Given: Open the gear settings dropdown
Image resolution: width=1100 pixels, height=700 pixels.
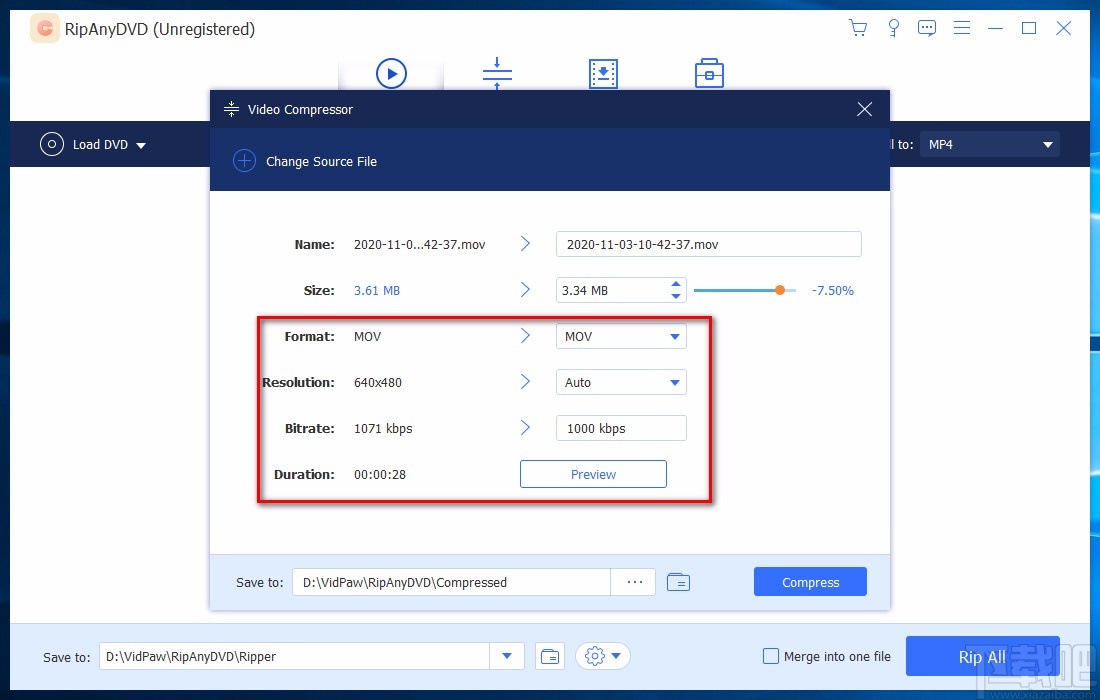Looking at the screenshot, I should click(603, 657).
